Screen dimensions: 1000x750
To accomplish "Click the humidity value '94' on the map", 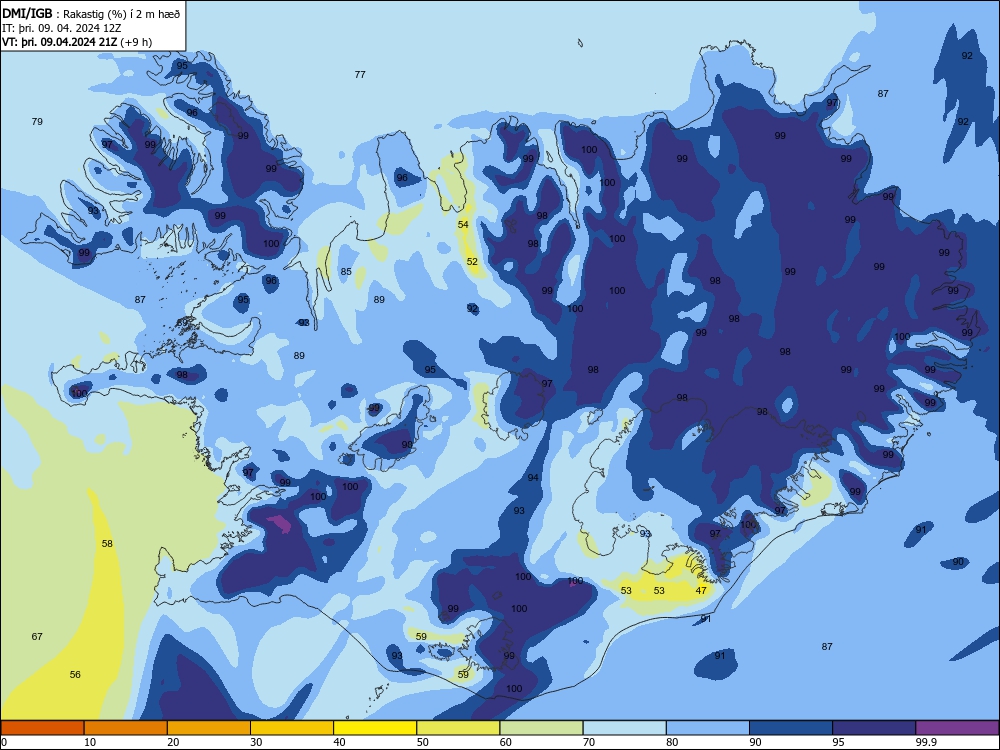I will [x=533, y=478].
